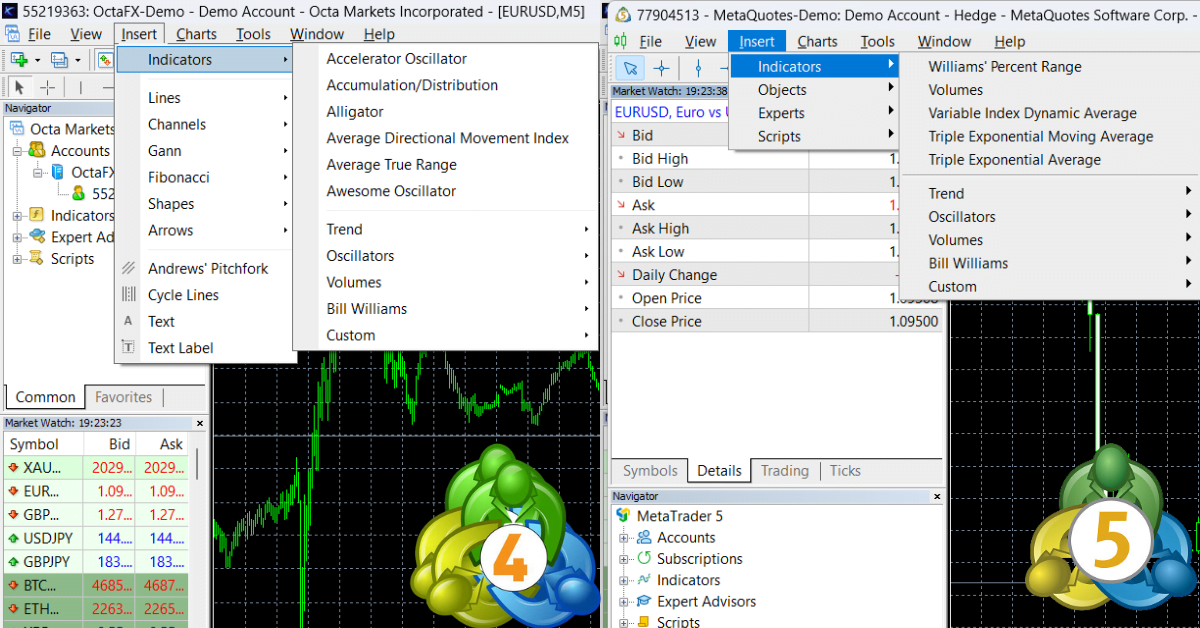Screen dimensions: 1200x628
Task: Select the crosshair tool in MetaTrader 4
Action: [47, 87]
